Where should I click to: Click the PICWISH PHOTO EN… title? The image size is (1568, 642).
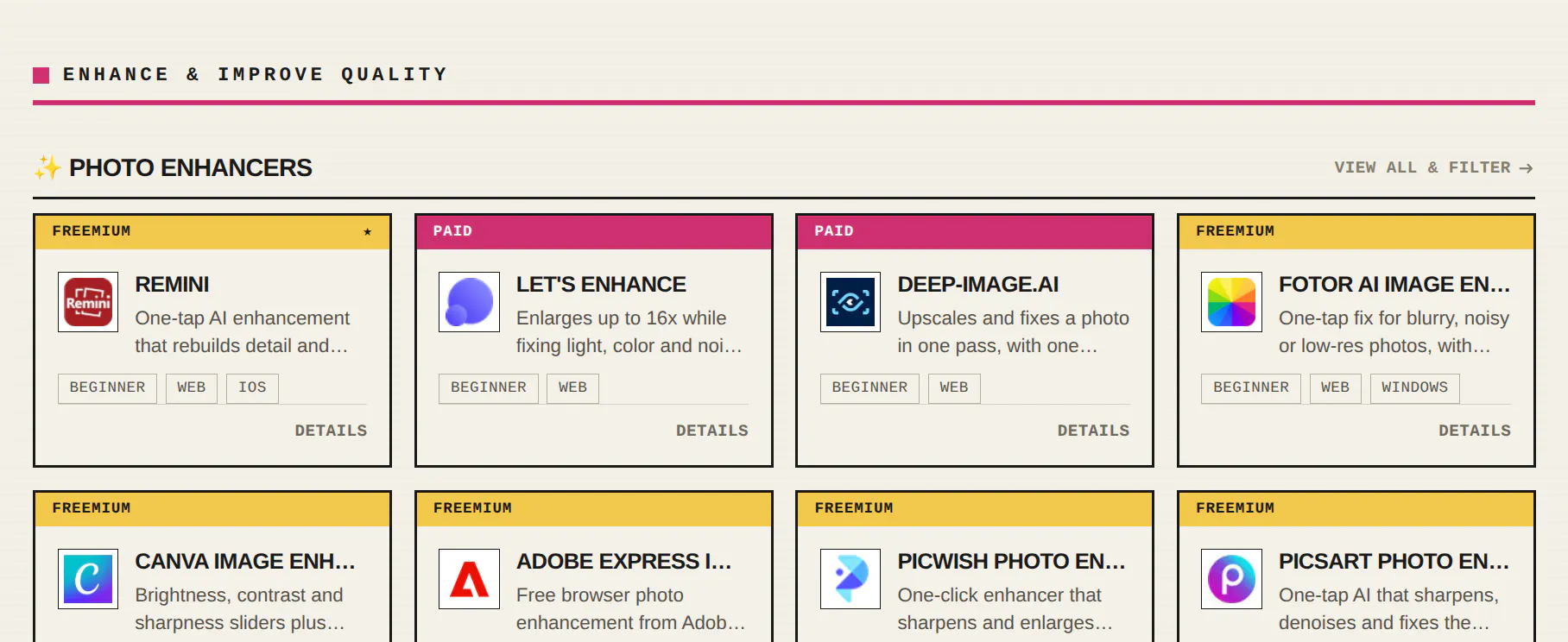(1011, 562)
